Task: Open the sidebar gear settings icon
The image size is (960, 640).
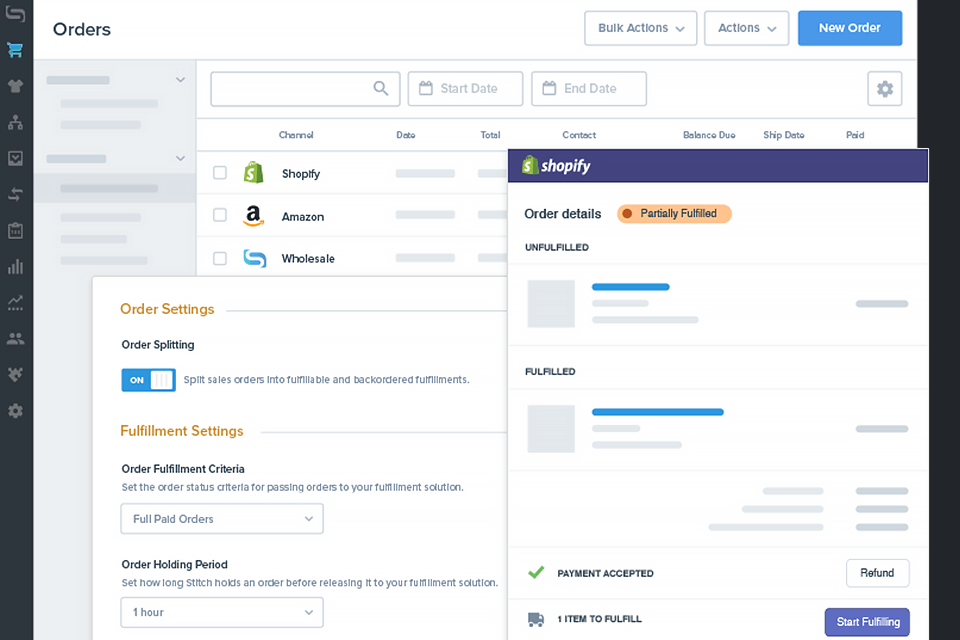Action: click(15, 410)
